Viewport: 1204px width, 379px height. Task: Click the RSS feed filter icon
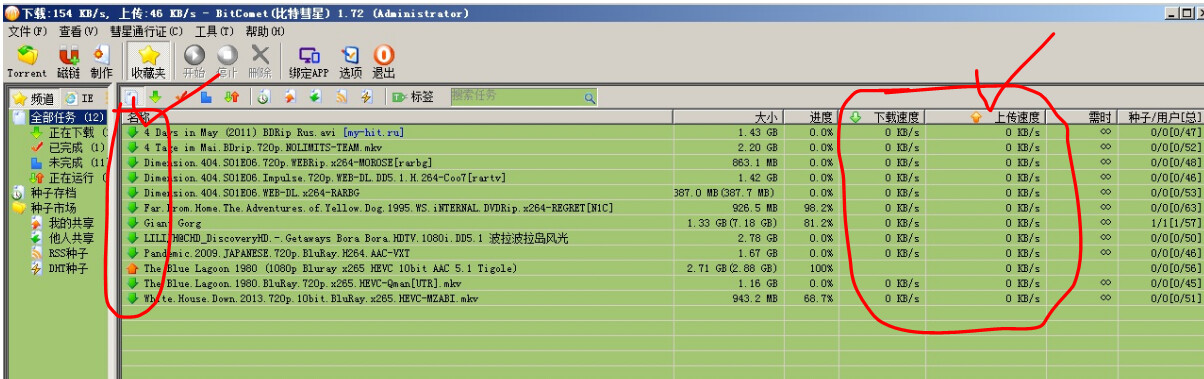(341, 97)
